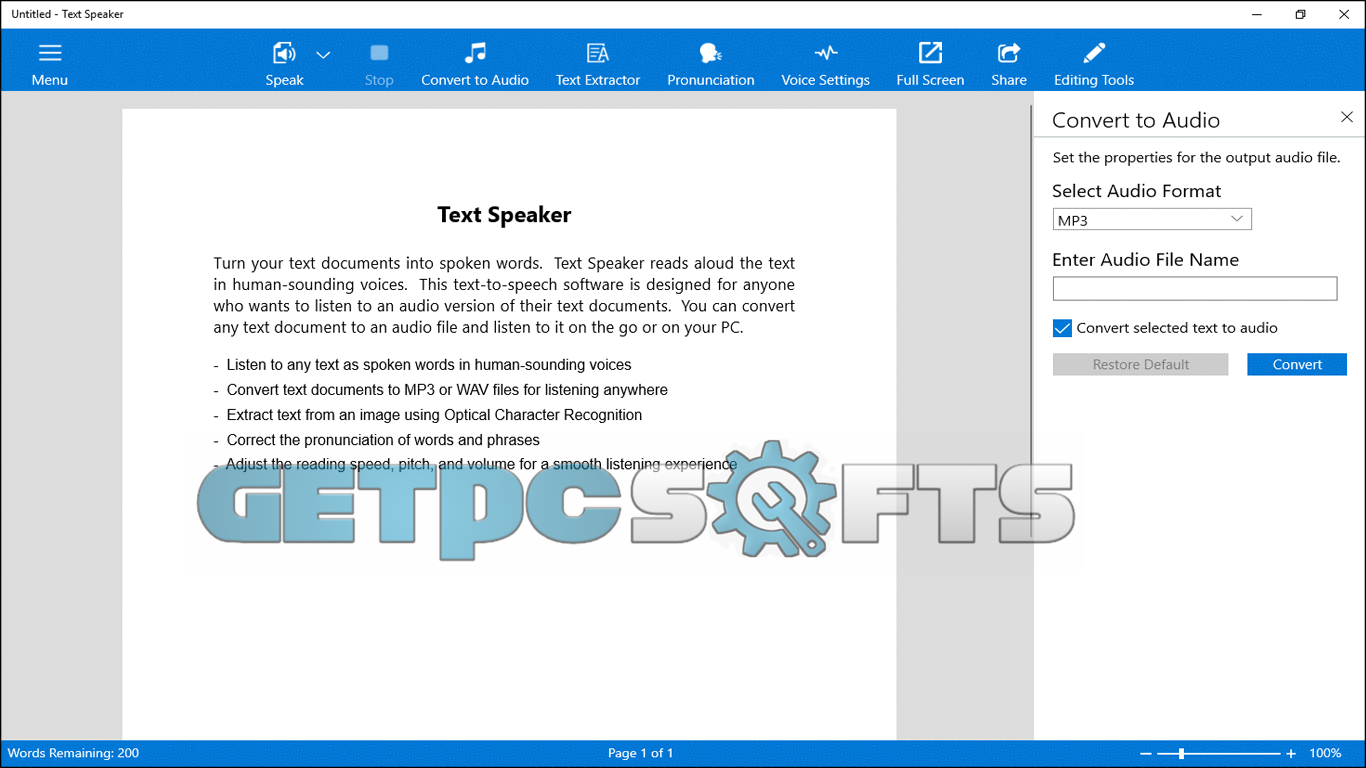This screenshot has width=1366, height=768.
Task: Click the Select Audio Format label
Action: [x=1137, y=191]
